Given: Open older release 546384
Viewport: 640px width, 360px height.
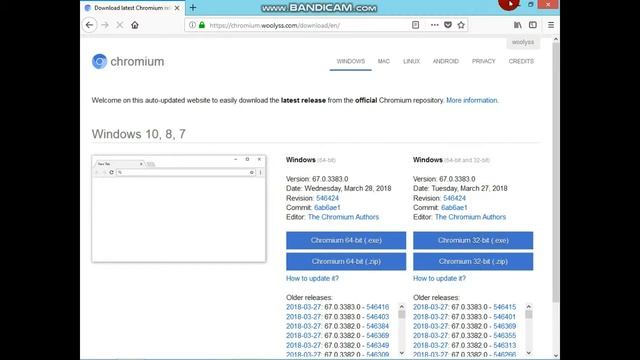Looking at the screenshot, I should [x=378, y=326].
